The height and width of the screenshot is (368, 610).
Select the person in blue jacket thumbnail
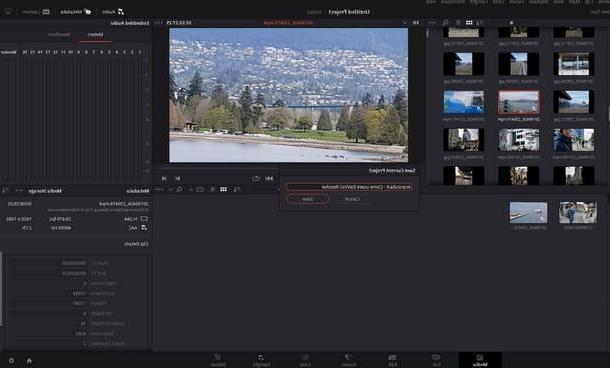(x=574, y=140)
